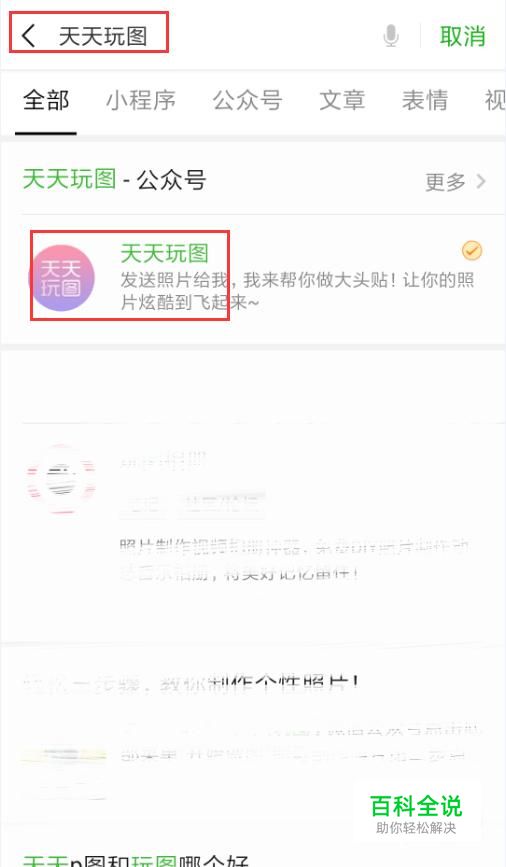Tap the microphone voice search icon
The image size is (506, 867).
(390, 36)
